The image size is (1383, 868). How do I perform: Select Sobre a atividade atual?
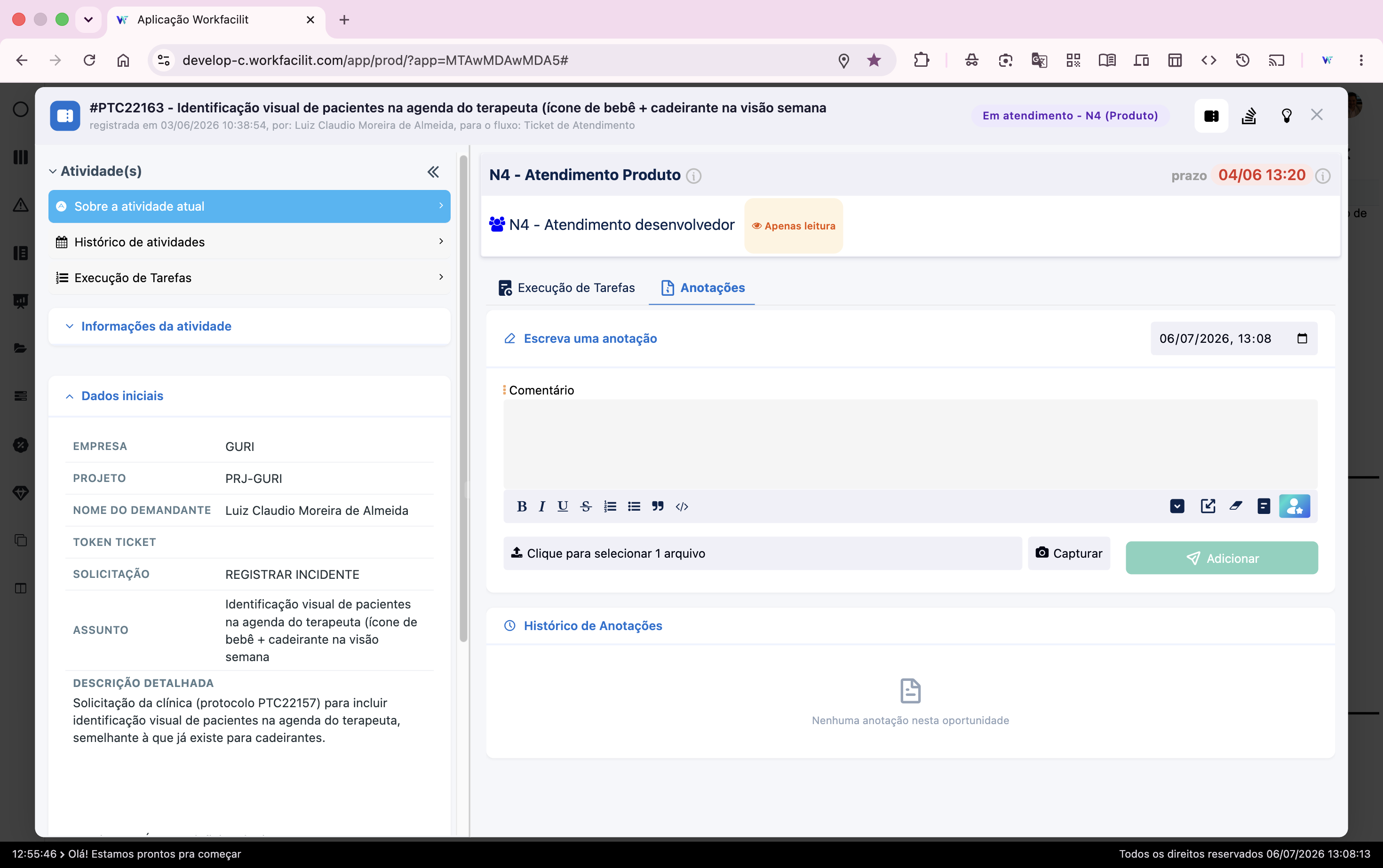pyautogui.click(x=249, y=207)
